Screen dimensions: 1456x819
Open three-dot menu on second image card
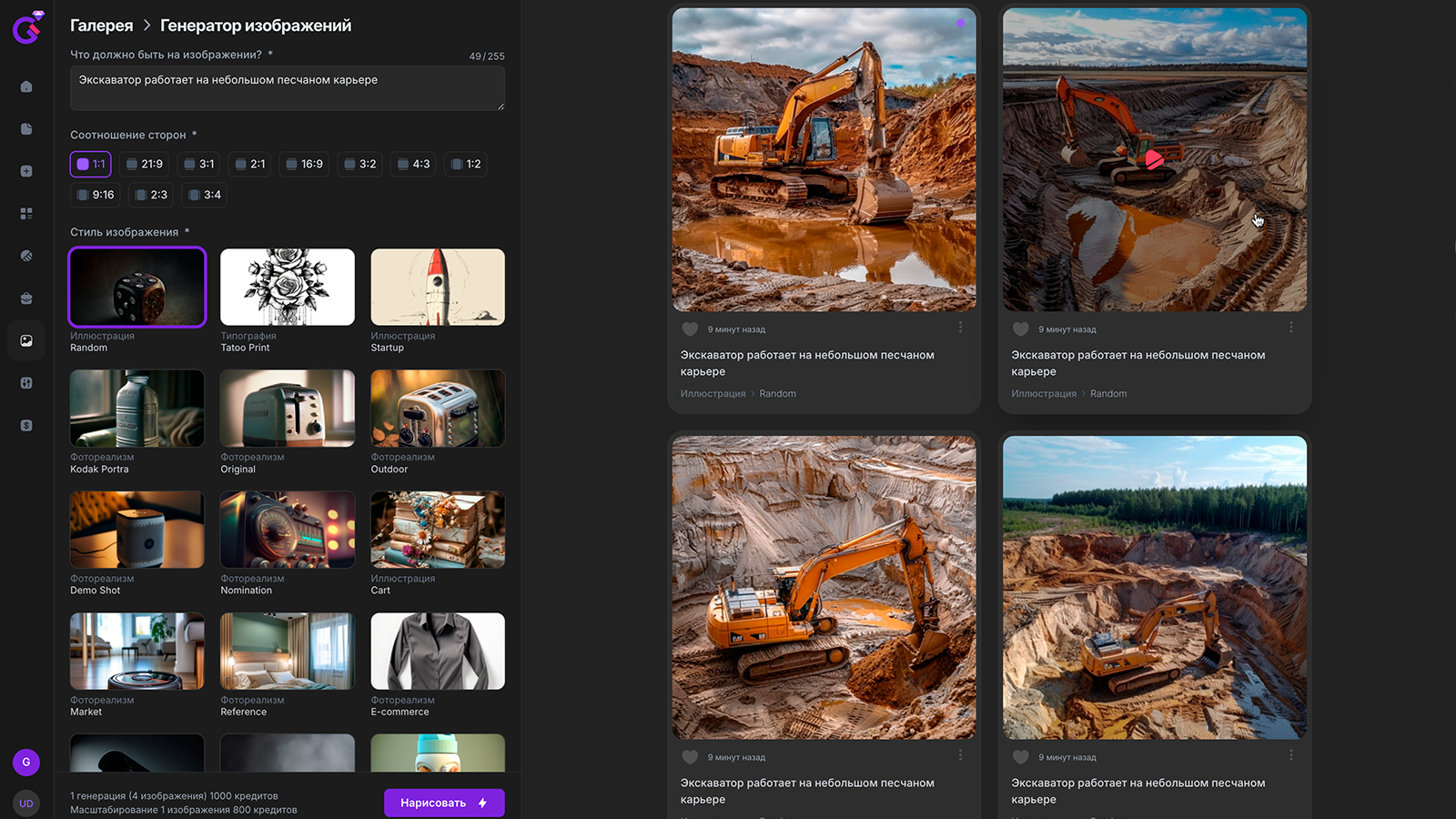1290,328
